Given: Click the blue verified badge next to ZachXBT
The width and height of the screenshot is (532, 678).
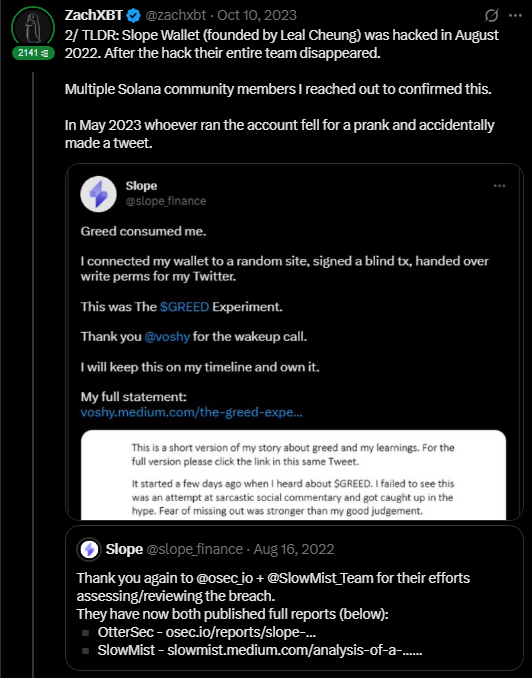Looking at the screenshot, I should tap(134, 16).
